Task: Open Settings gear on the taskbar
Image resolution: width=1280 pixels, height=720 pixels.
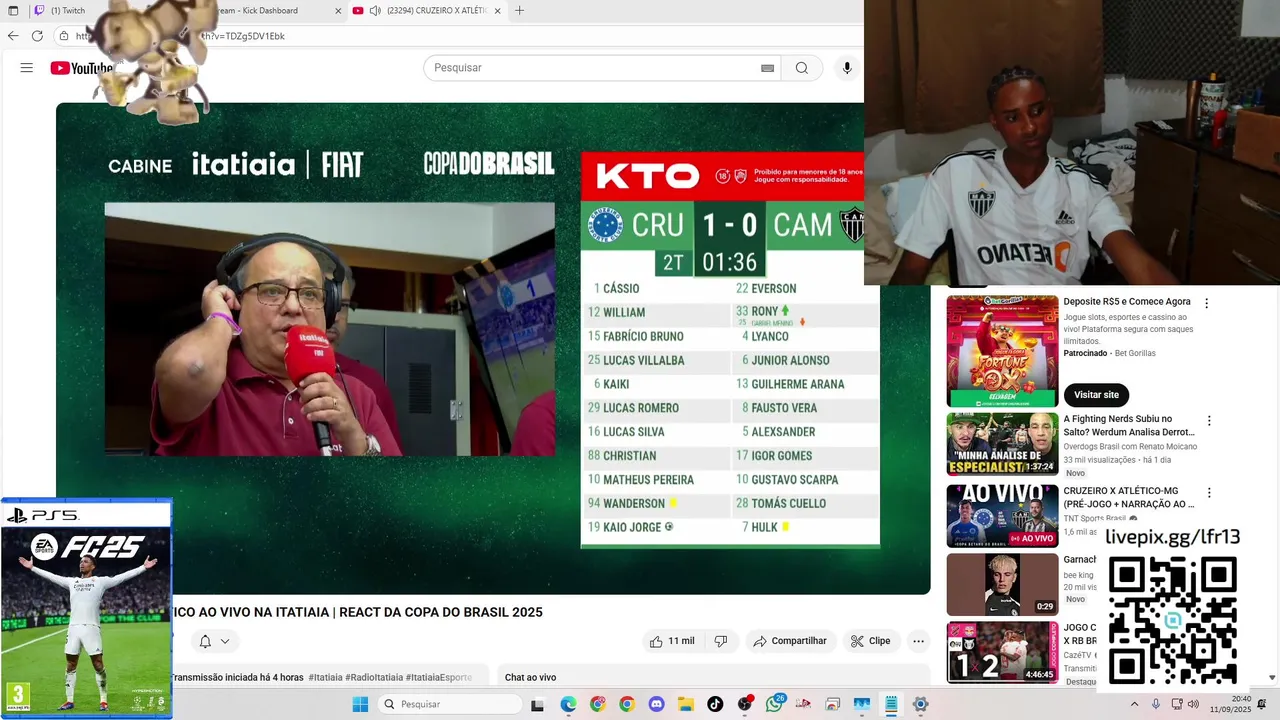Action: point(921,704)
